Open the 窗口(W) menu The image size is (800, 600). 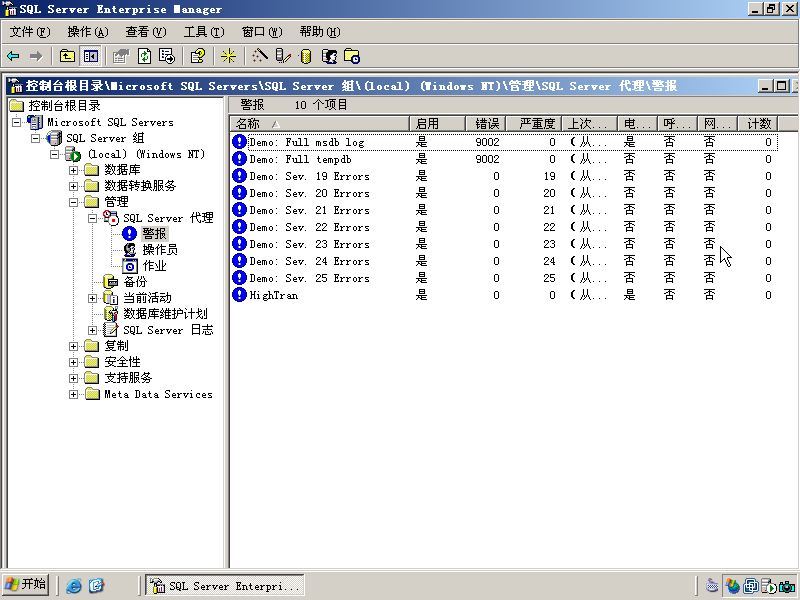click(x=262, y=32)
